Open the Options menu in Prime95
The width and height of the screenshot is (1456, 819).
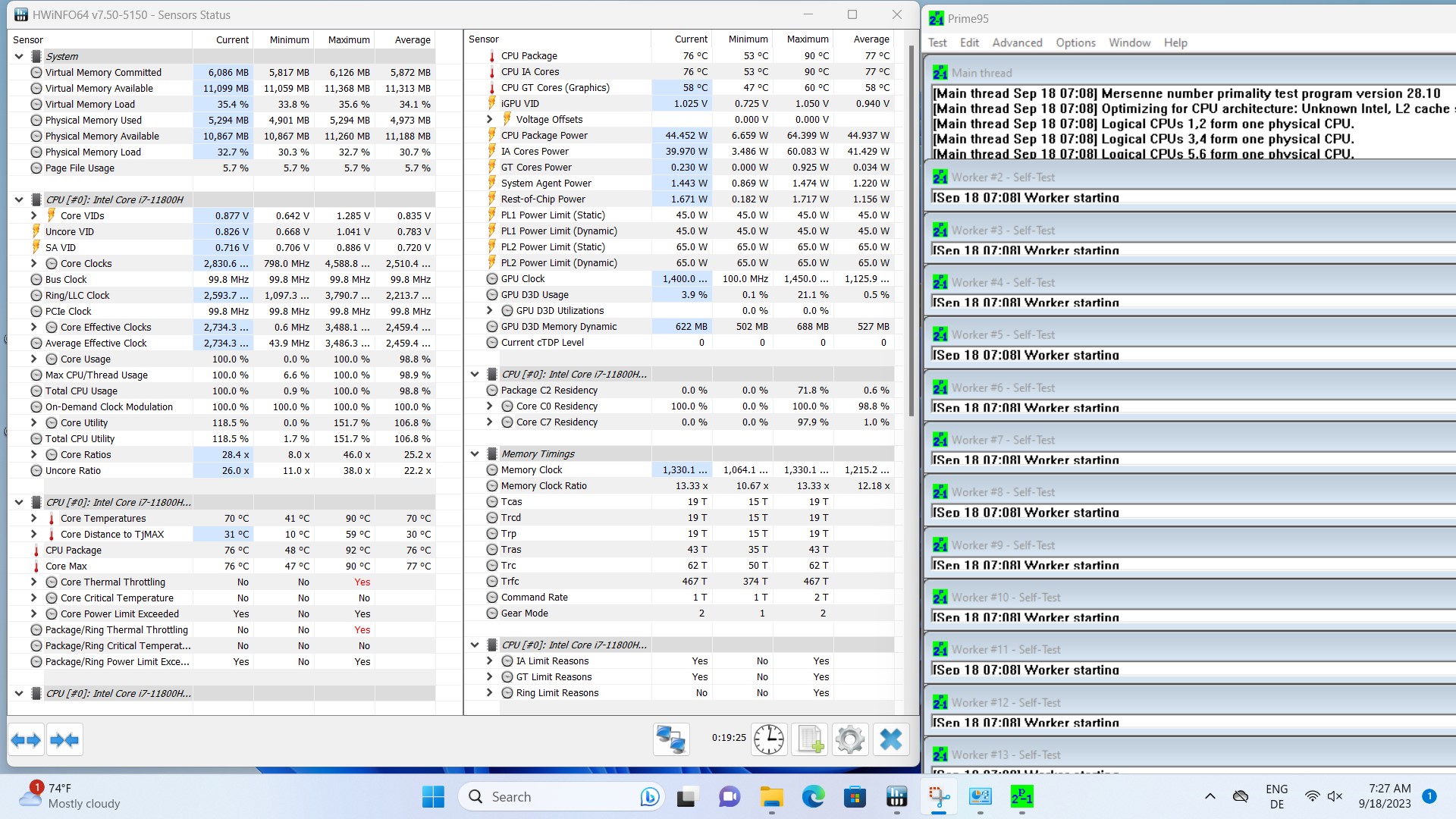(1075, 42)
